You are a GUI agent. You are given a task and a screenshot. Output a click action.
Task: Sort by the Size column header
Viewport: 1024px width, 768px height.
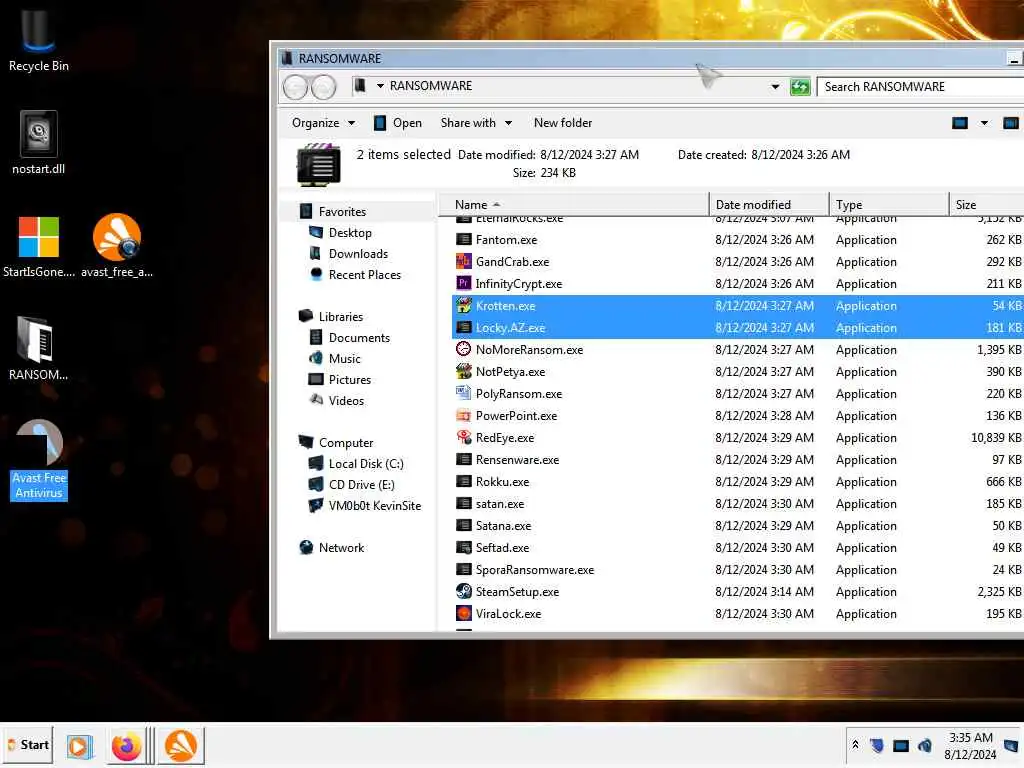[986, 204]
